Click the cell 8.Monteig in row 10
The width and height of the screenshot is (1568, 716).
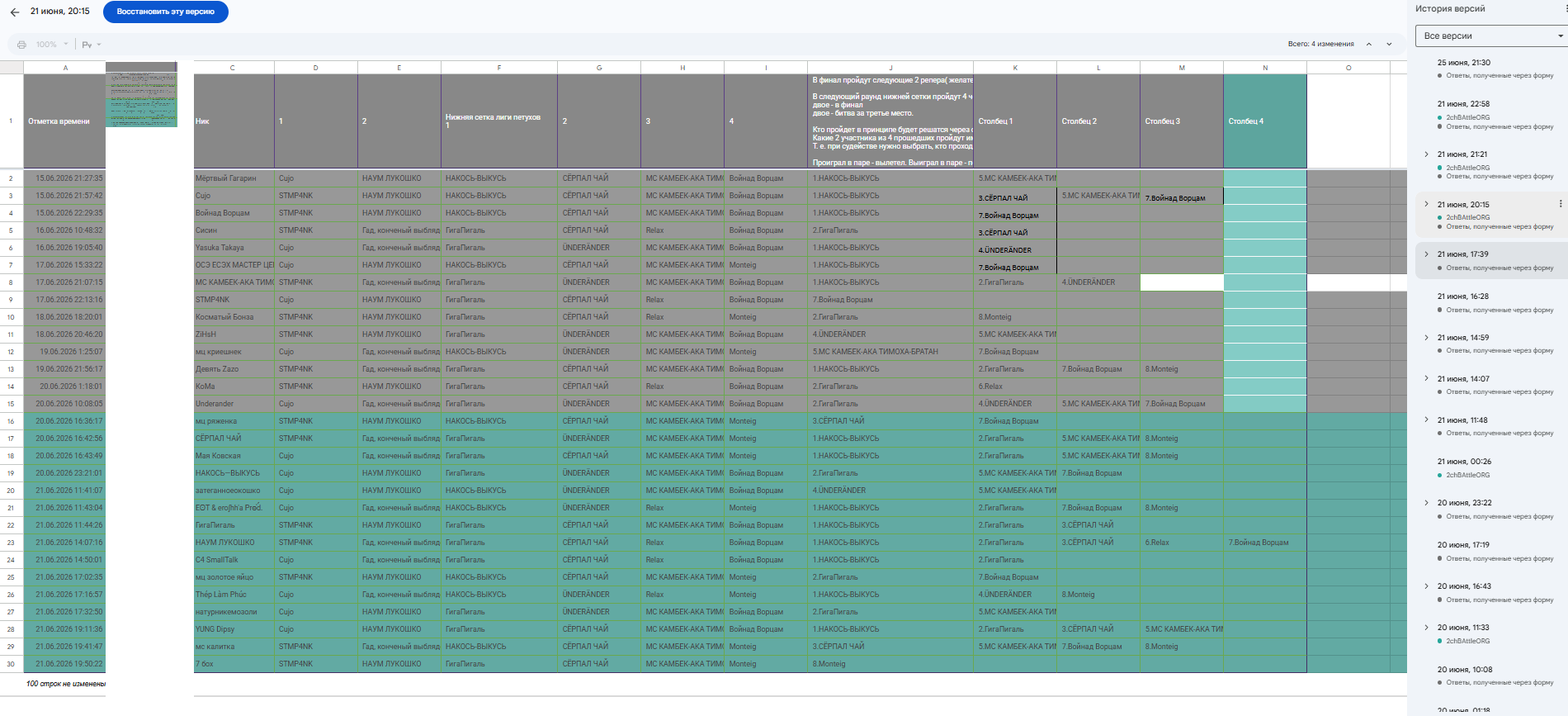point(1015,317)
